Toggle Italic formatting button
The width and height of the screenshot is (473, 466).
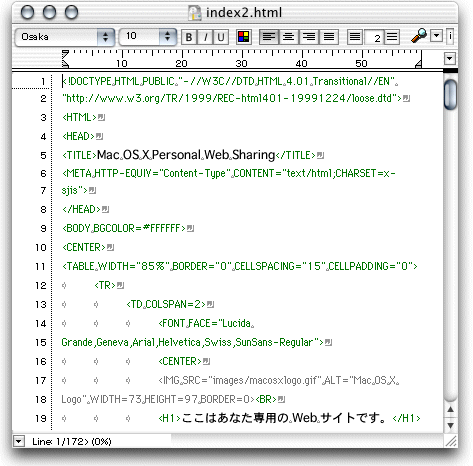pos(205,37)
